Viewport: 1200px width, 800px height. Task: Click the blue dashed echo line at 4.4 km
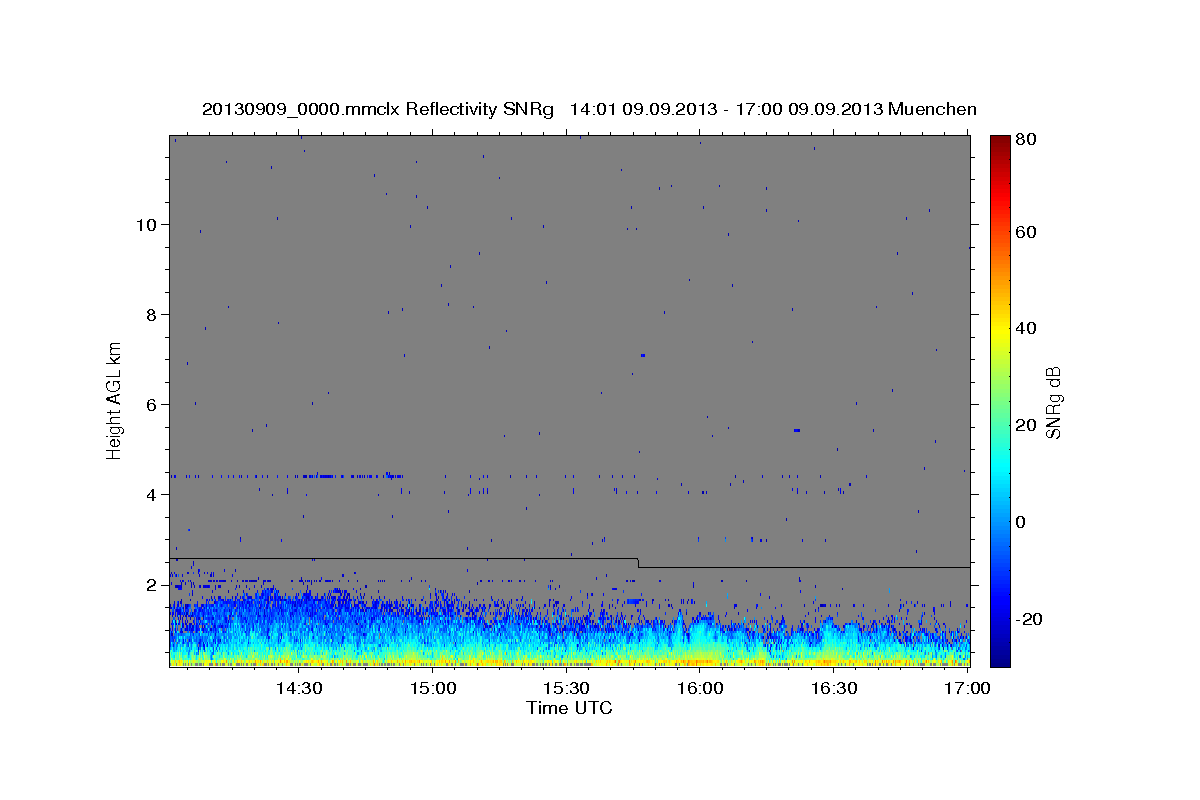click(288, 476)
